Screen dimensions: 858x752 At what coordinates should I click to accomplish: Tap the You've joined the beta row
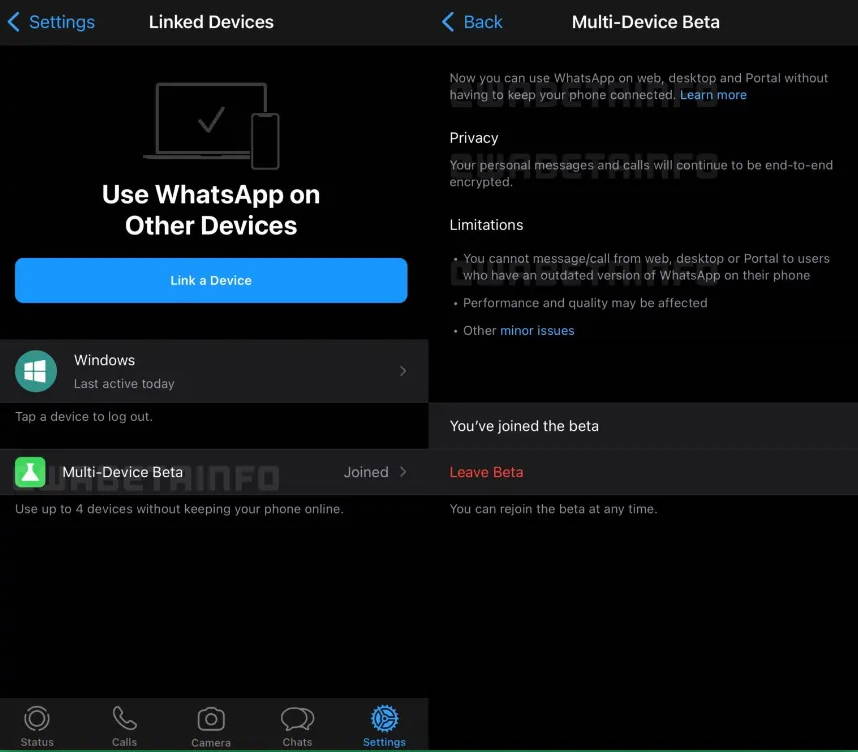(x=524, y=426)
